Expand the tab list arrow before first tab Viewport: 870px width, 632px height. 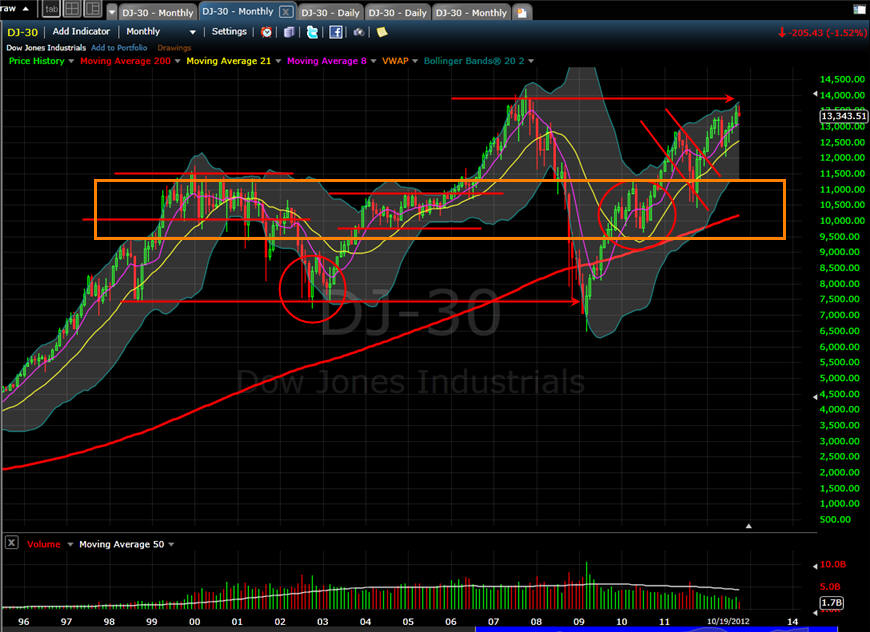[x=112, y=13]
